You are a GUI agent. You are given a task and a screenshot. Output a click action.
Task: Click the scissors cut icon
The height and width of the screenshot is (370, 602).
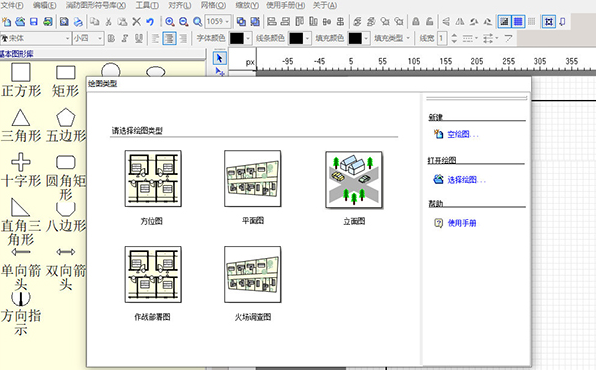coord(109,21)
